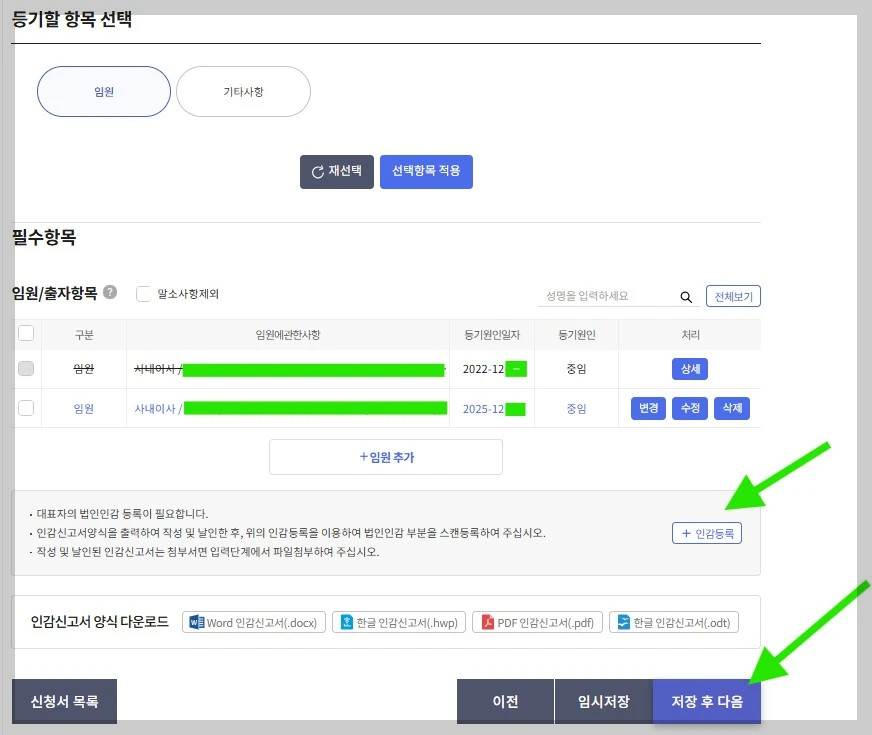The image size is (872, 735).
Task: Click the 구분 column header
Action: click(84, 335)
